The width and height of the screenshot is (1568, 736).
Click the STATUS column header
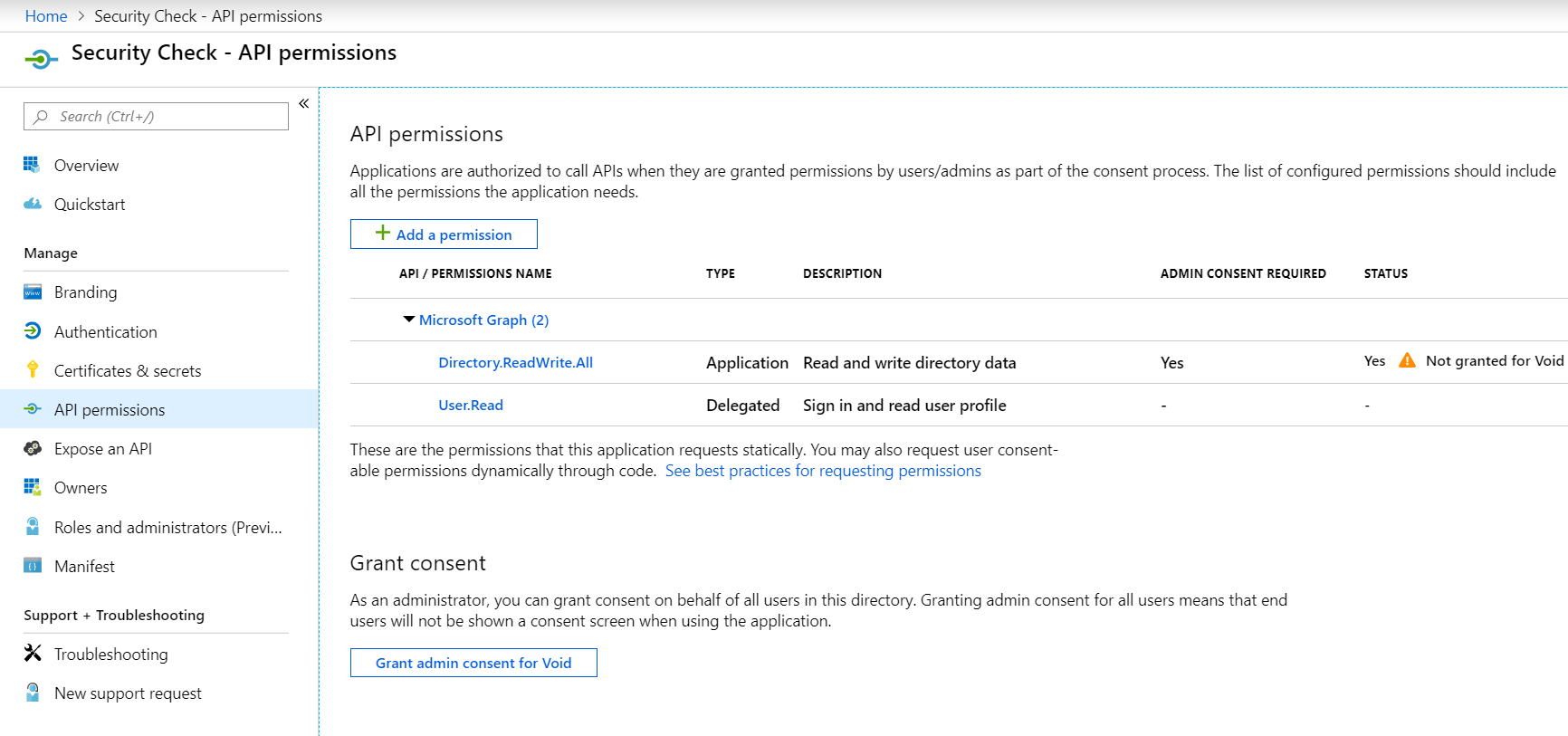coord(1386,273)
